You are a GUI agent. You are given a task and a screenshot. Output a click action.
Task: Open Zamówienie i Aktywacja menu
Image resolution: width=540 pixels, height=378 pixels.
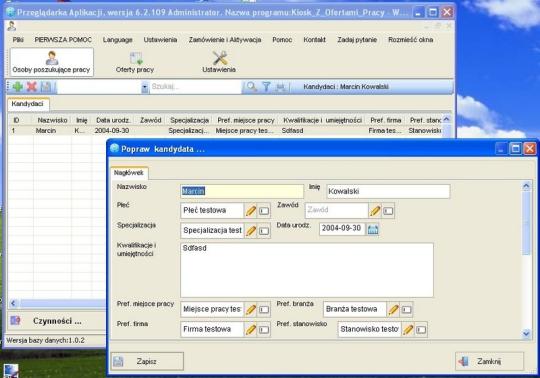pos(225,40)
